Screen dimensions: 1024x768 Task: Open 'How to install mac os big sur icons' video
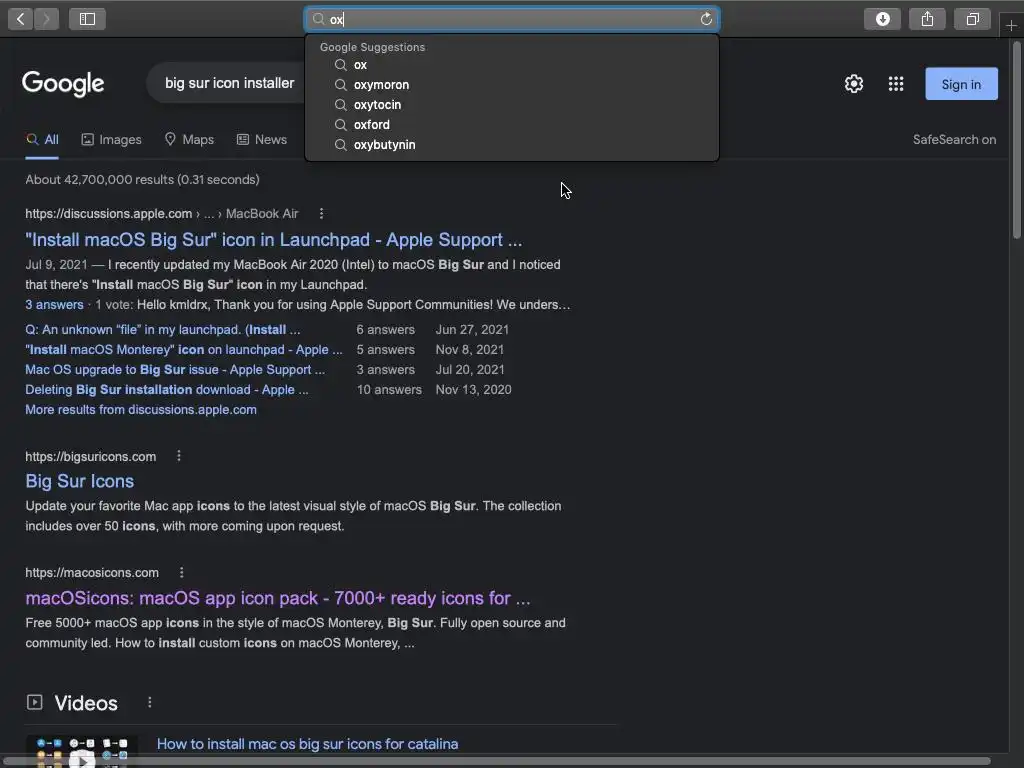point(308,744)
